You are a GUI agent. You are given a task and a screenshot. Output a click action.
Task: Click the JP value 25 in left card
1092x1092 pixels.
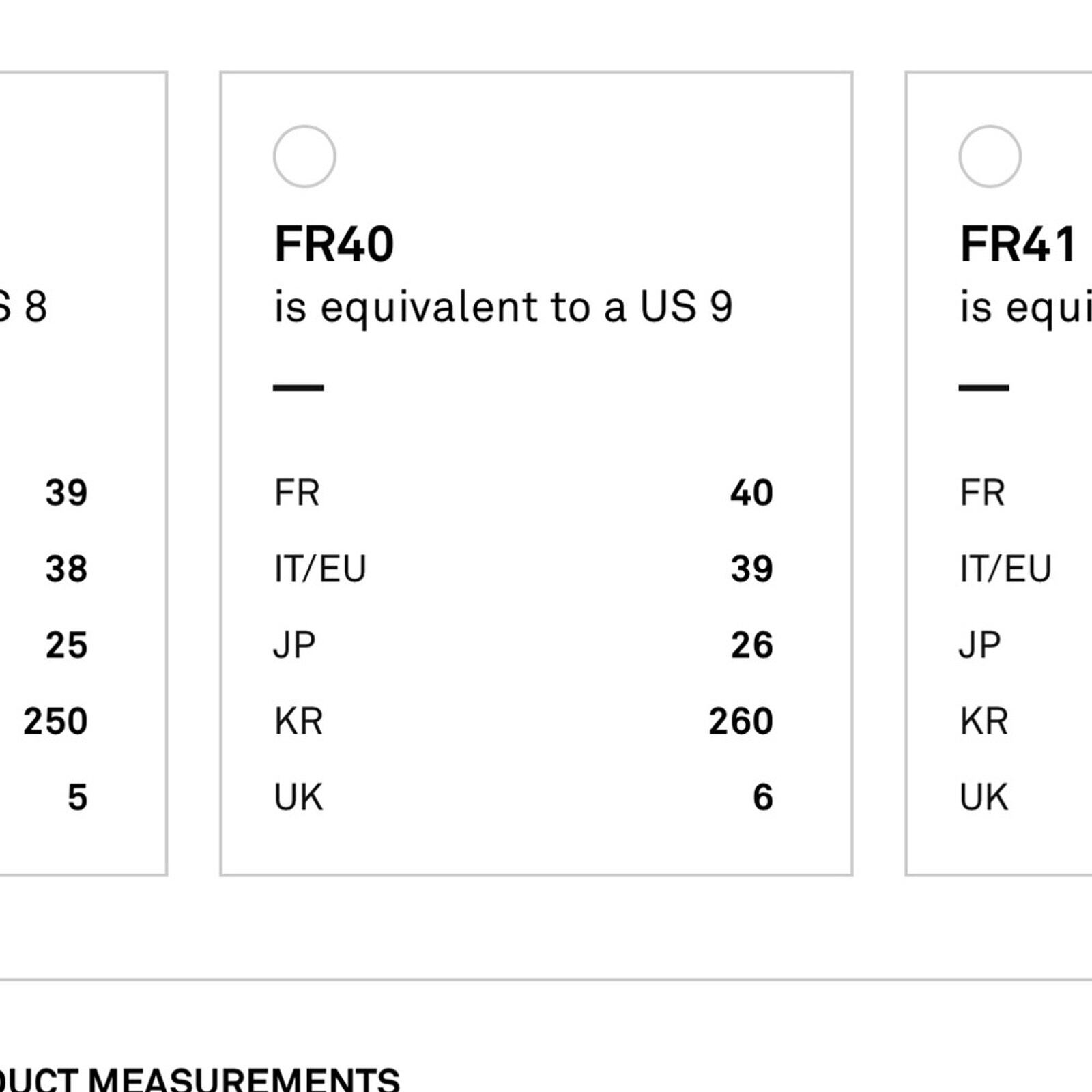point(67,645)
